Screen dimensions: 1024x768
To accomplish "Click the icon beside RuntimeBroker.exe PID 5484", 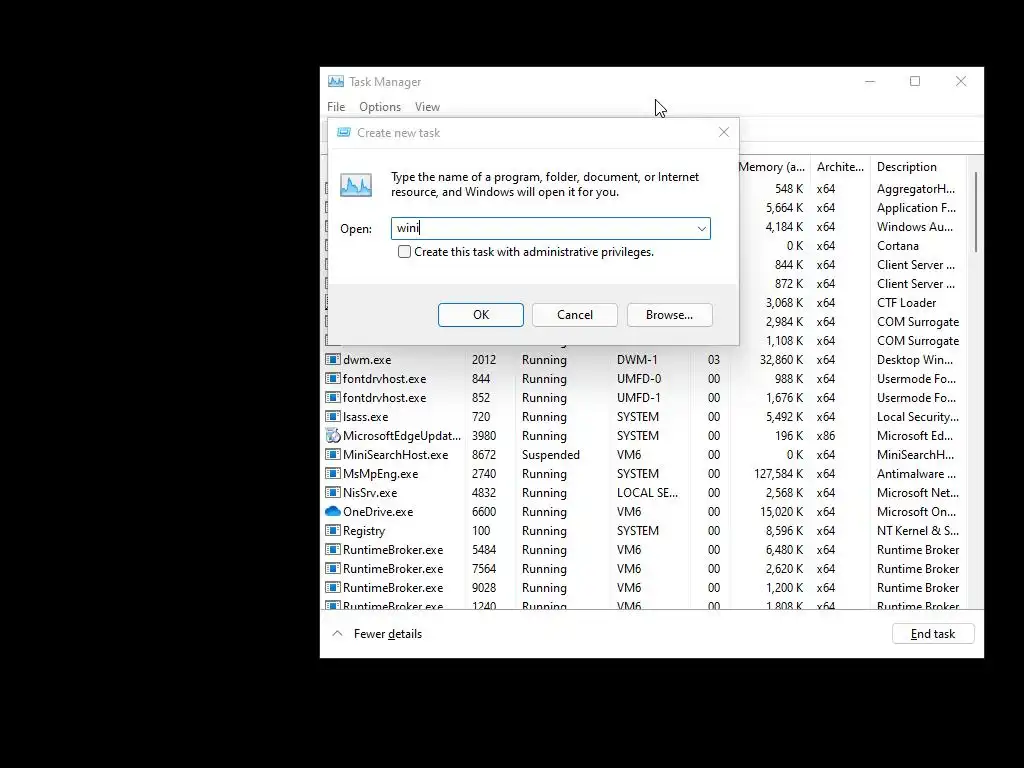I will (333, 549).
